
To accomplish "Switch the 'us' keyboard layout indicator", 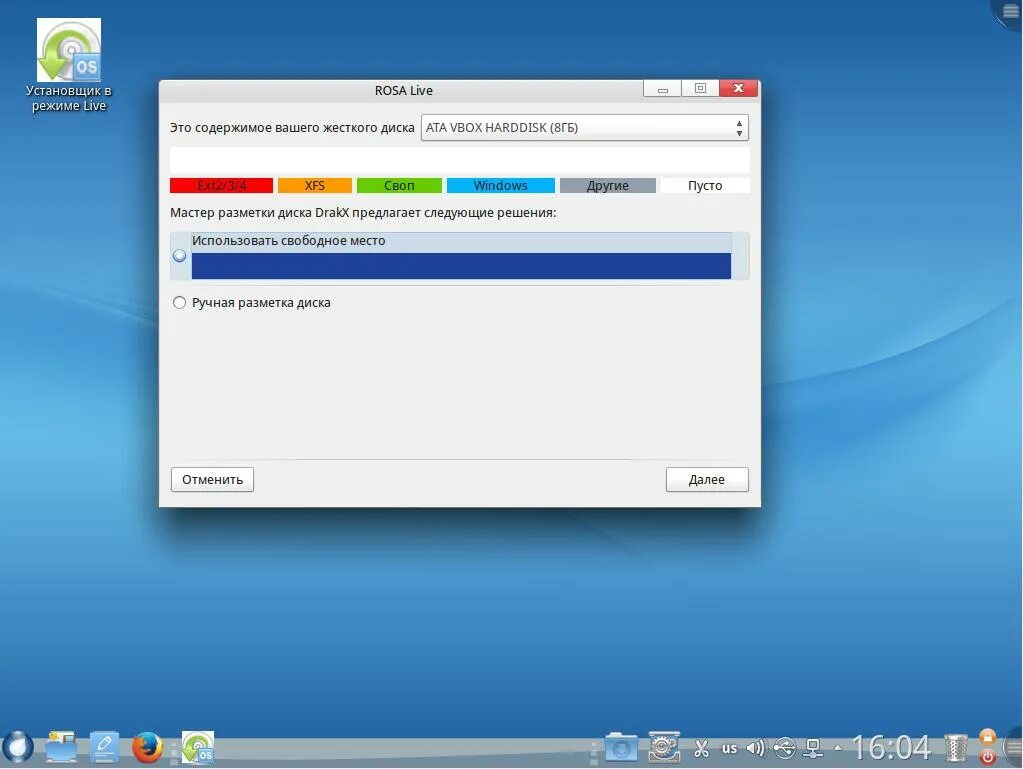I will (729, 748).
